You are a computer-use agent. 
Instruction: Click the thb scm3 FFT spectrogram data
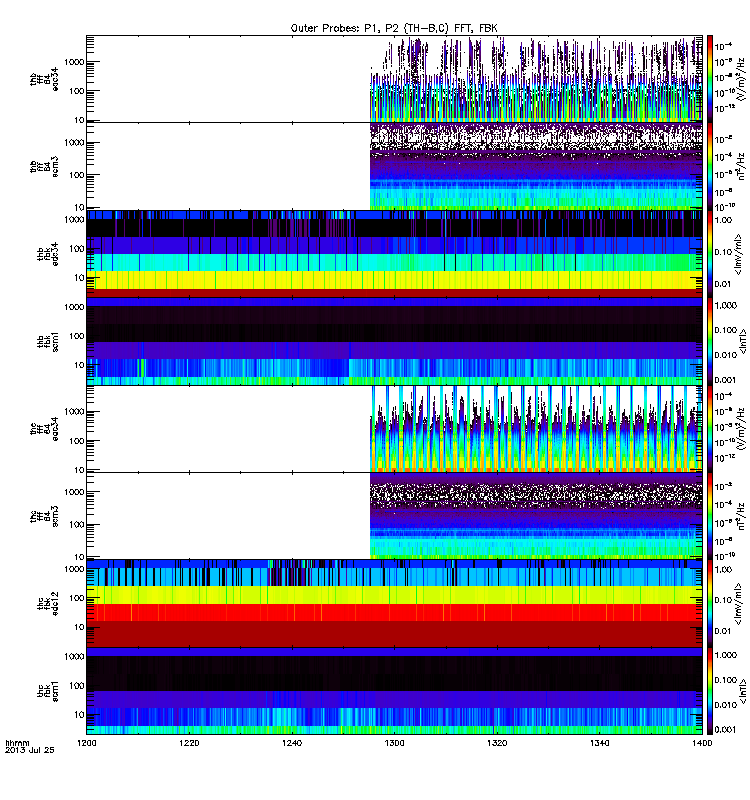point(536,166)
